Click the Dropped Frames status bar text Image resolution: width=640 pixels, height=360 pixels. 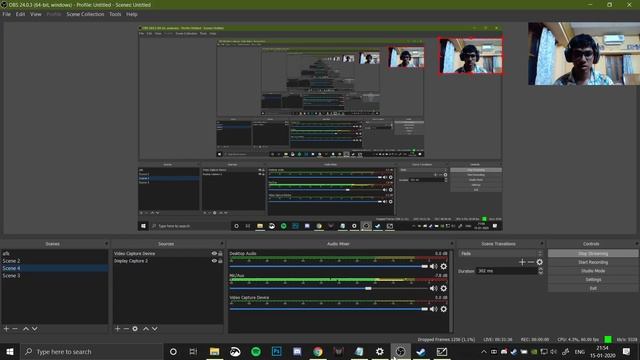[446, 340]
